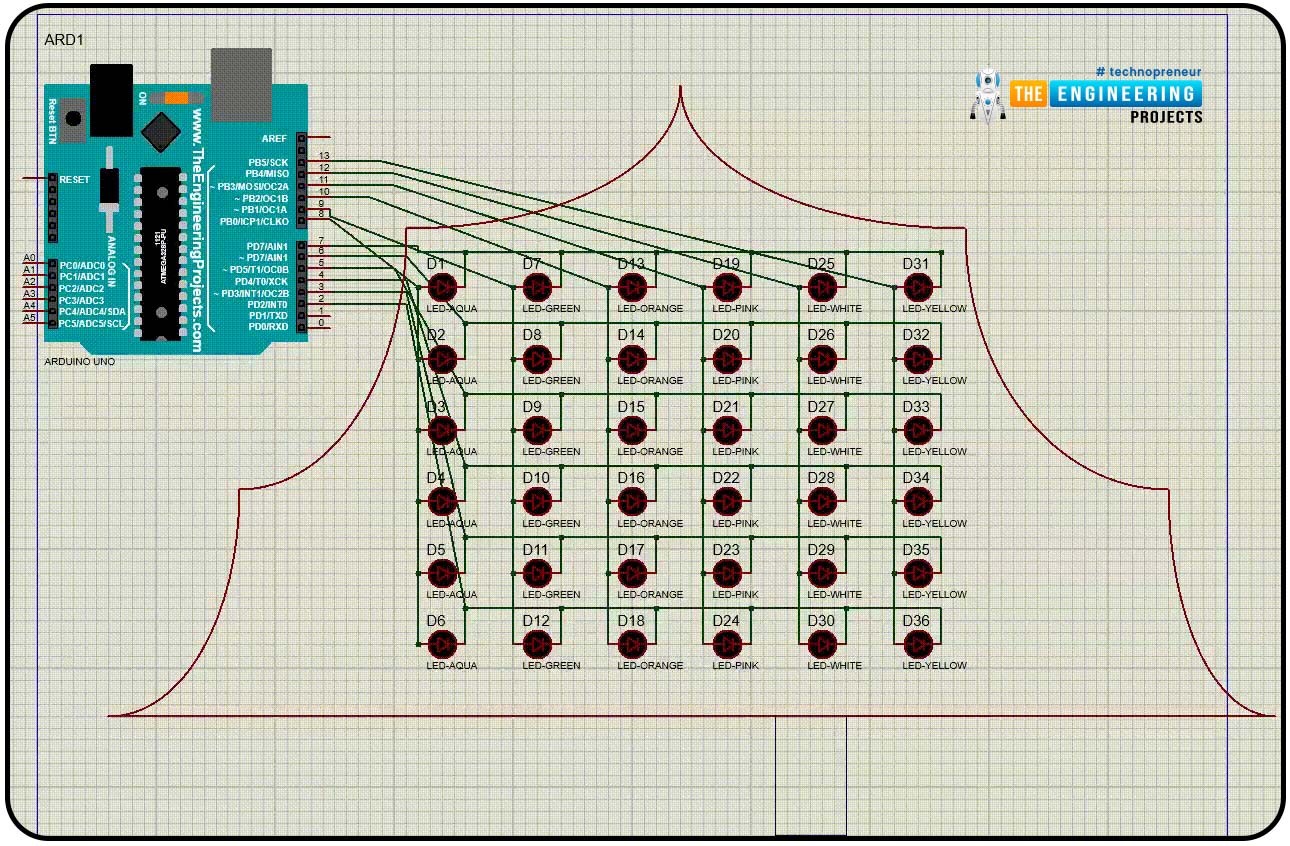Click The Engineering Projects logo
The width and height of the screenshot is (1290, 846).
(1087, 95)
